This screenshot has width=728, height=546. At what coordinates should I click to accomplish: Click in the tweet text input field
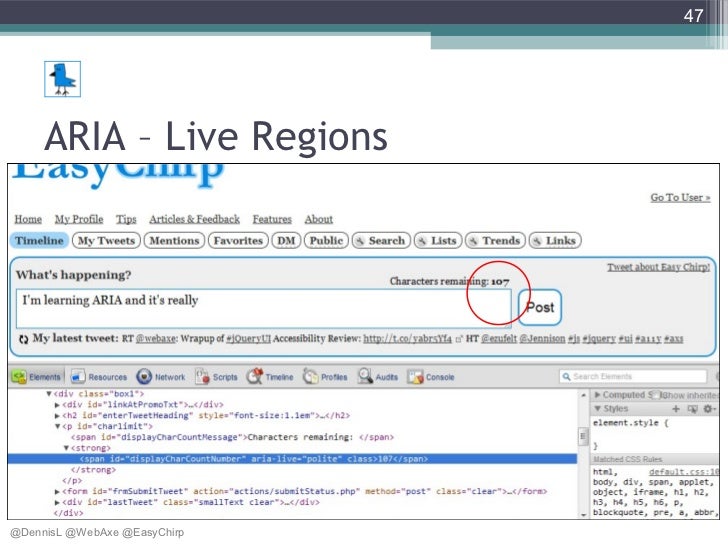pyautogui.click(x=264, y=308)
